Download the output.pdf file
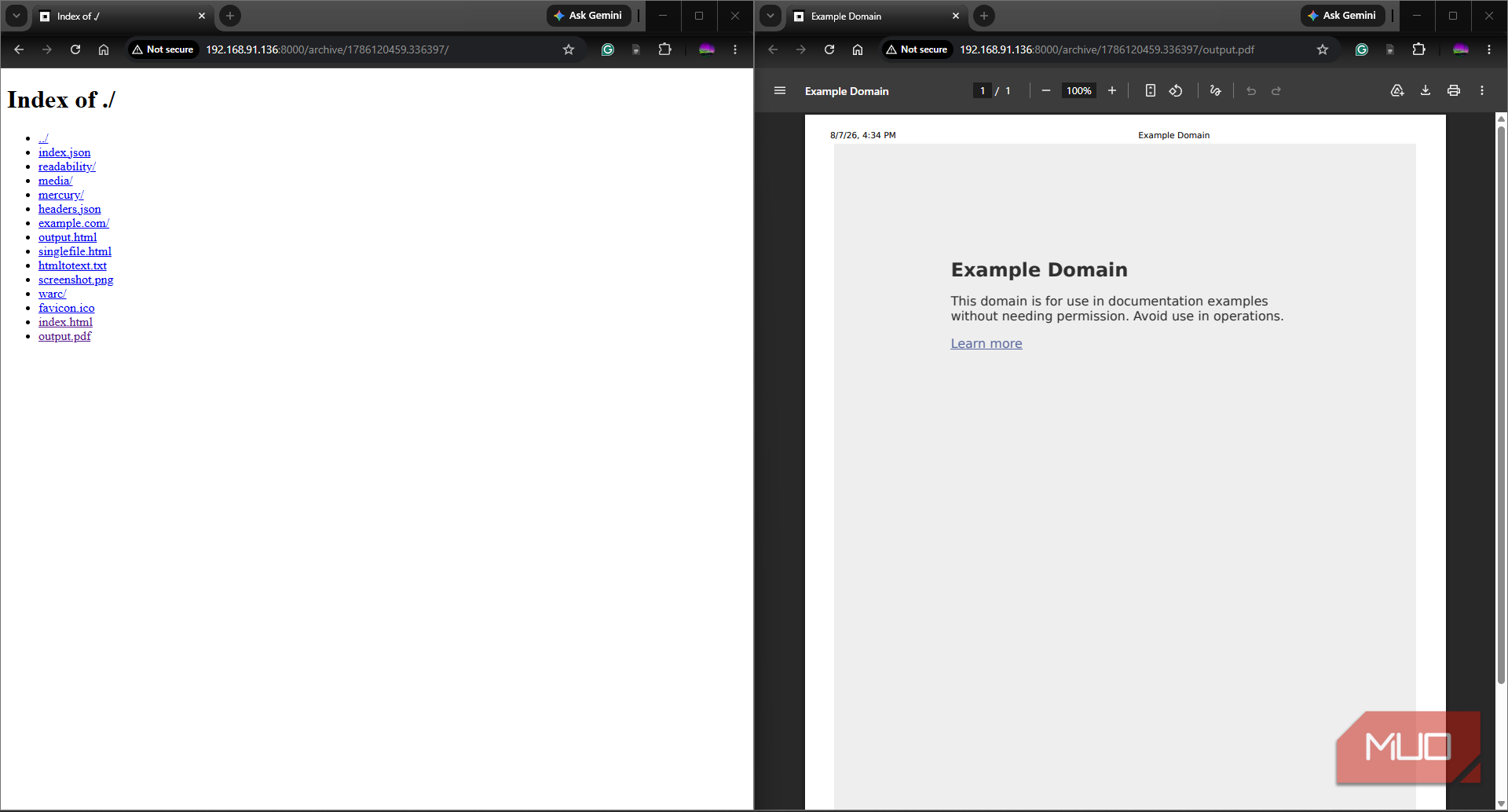Screen dimensions: 1508x812 (x=1426, y=91)
